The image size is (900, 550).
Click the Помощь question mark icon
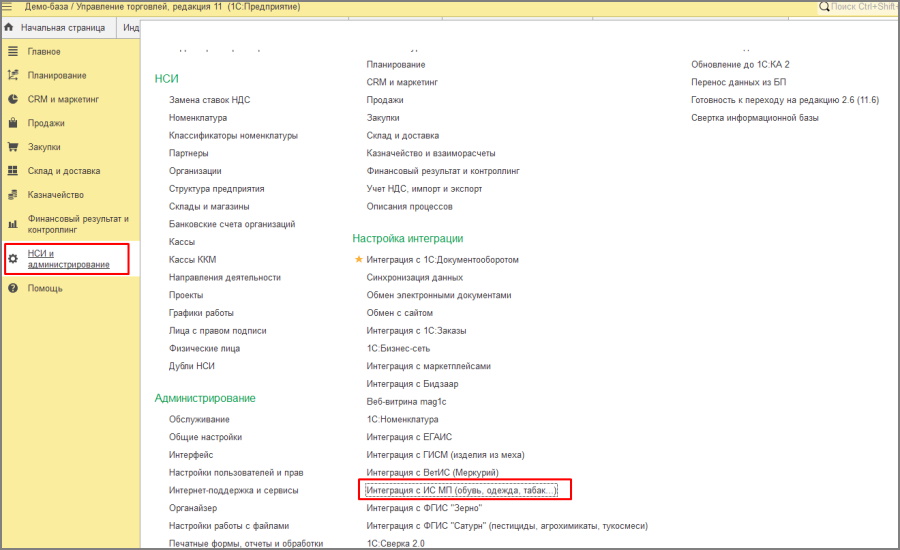(x=13, y=288)
